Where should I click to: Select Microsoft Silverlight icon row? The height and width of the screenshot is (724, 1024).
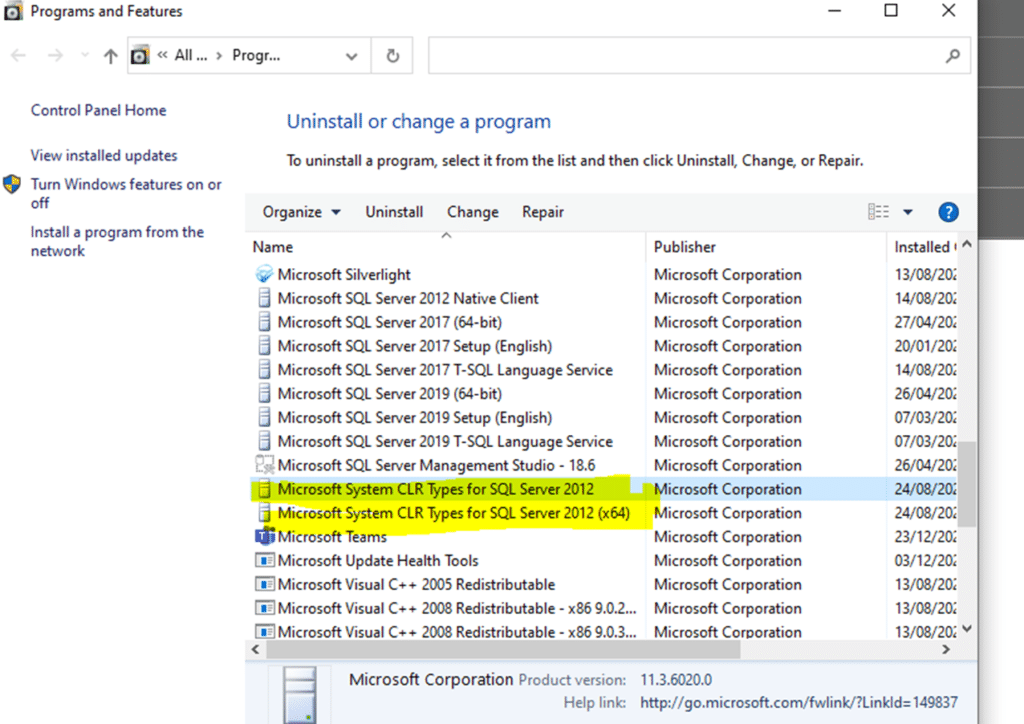pyautogui.click(x=264, y=274)
